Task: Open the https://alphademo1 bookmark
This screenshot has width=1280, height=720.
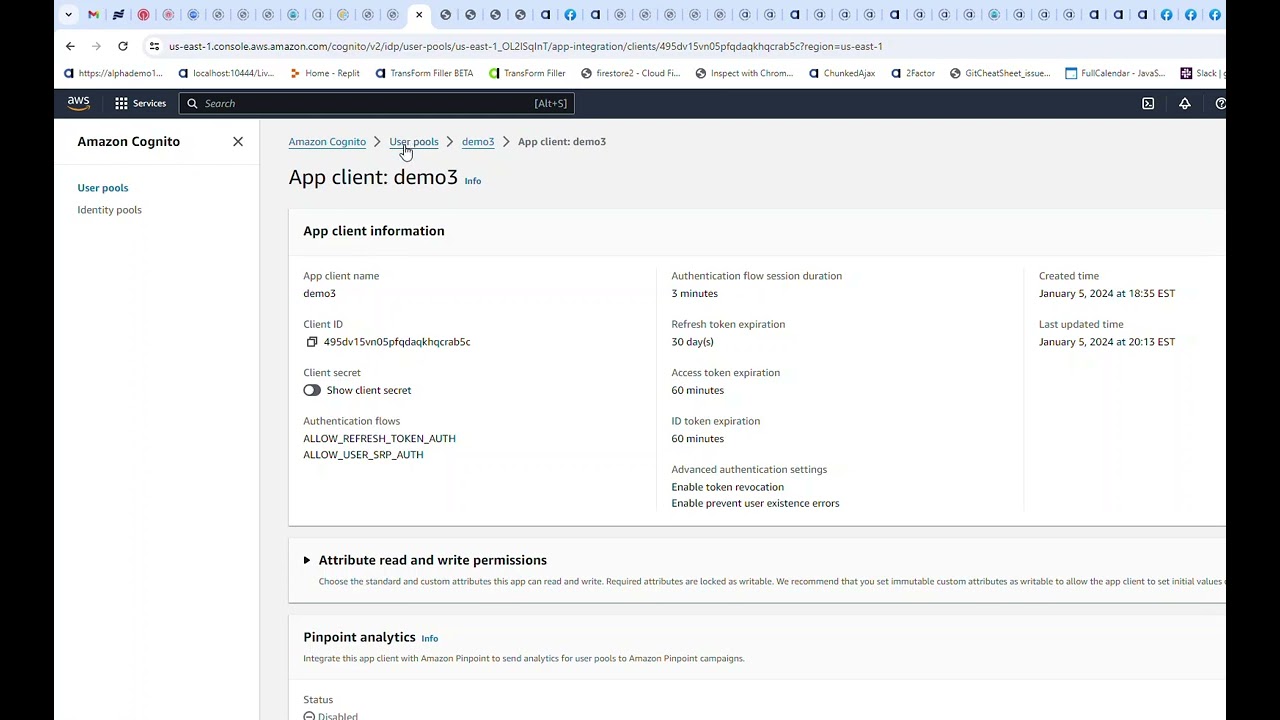Action: [x=112, y=73]
